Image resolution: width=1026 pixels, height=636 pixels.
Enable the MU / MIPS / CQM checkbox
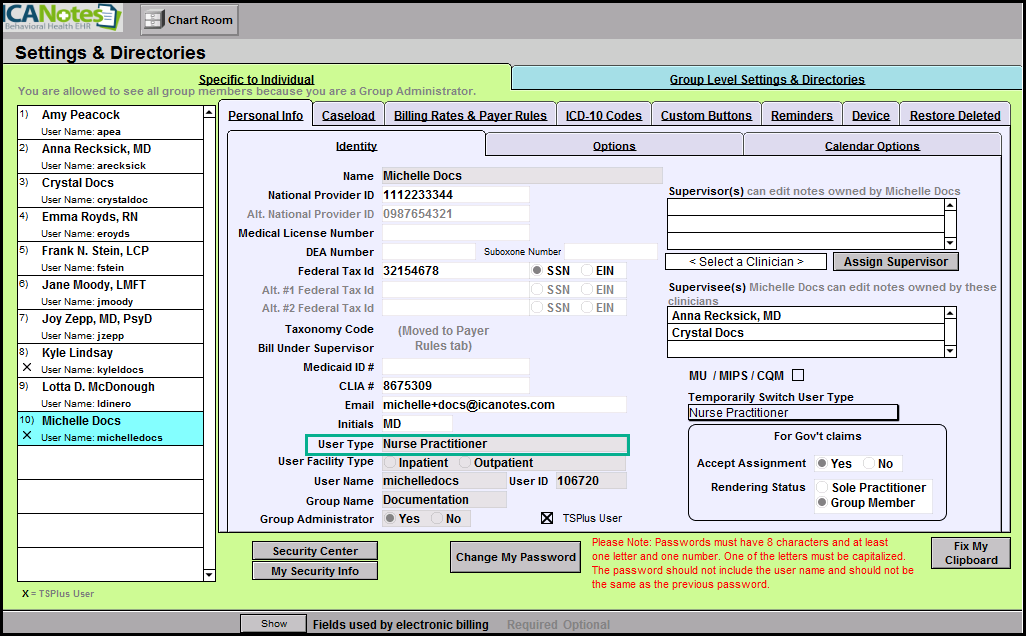tap(798, 376)
